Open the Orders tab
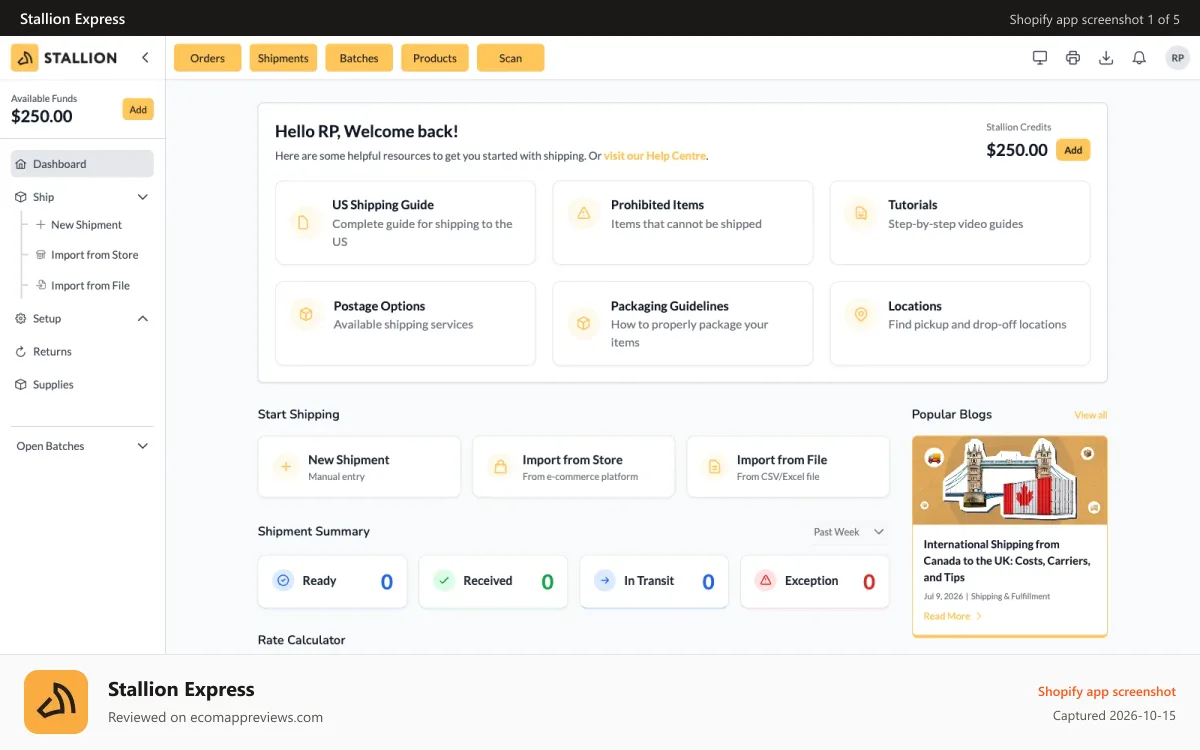This screenshot has height=750, width=1200. (207, 58)
